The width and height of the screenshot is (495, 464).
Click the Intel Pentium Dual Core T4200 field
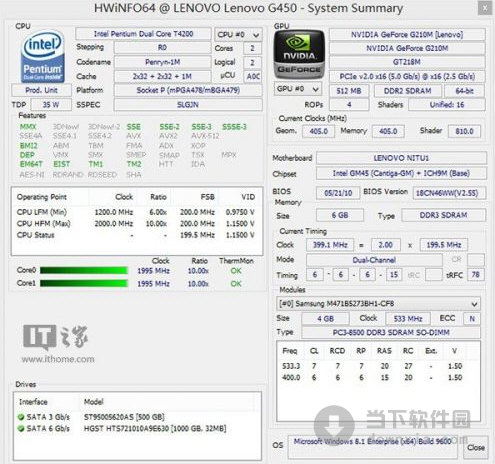[x=143, y=34]
